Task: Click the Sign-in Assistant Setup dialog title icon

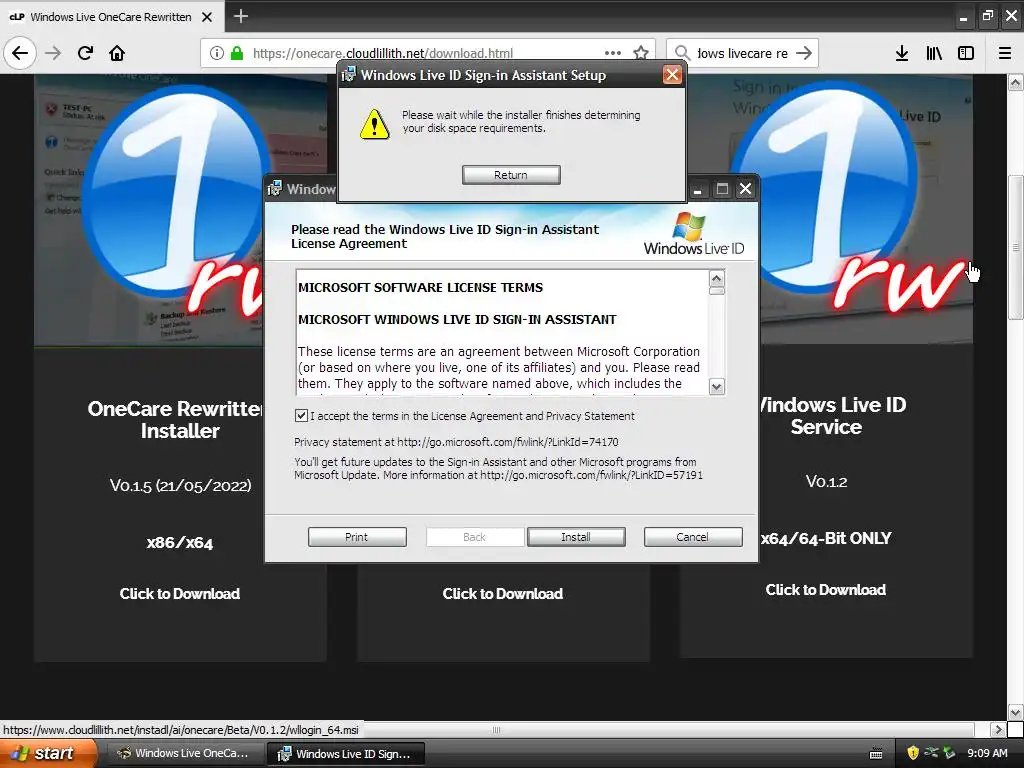Action: click(x=349, y=74)
